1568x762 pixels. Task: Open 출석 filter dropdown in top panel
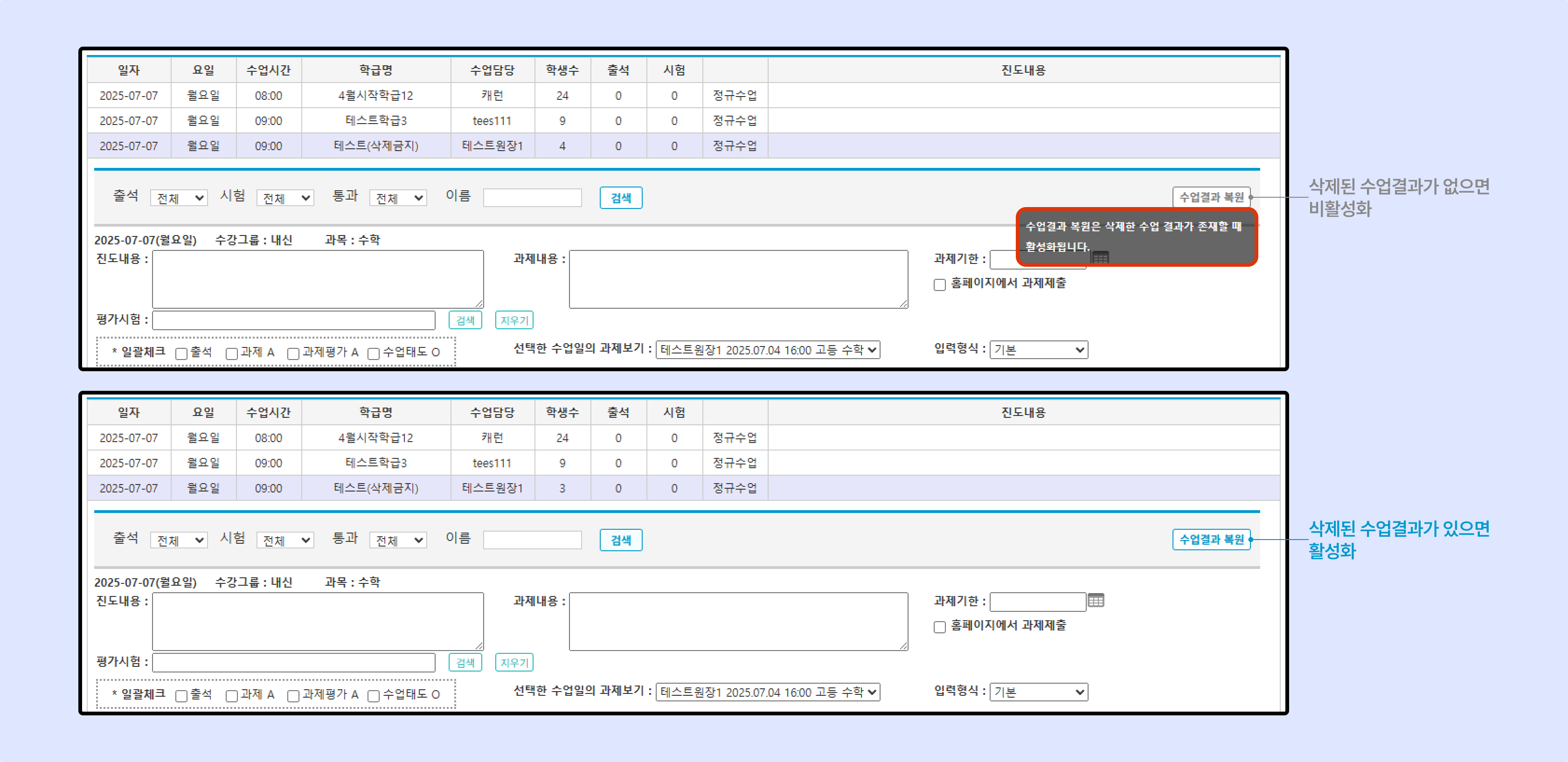179,198
